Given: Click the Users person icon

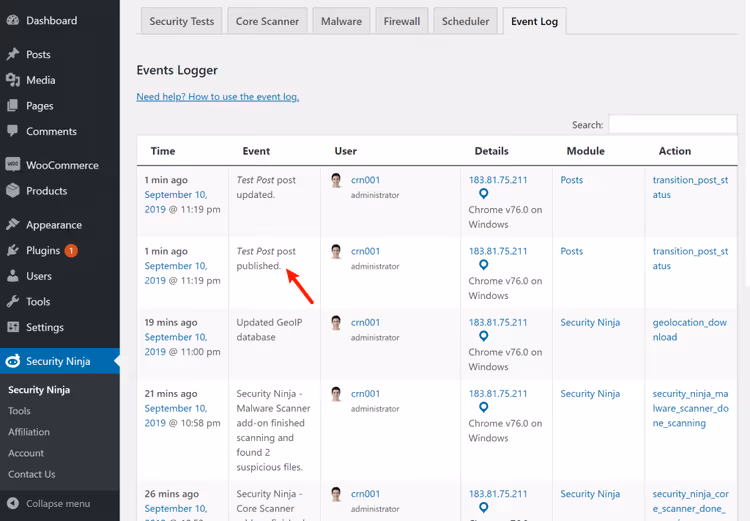Looking at the screenshot, I should [13, 276].
